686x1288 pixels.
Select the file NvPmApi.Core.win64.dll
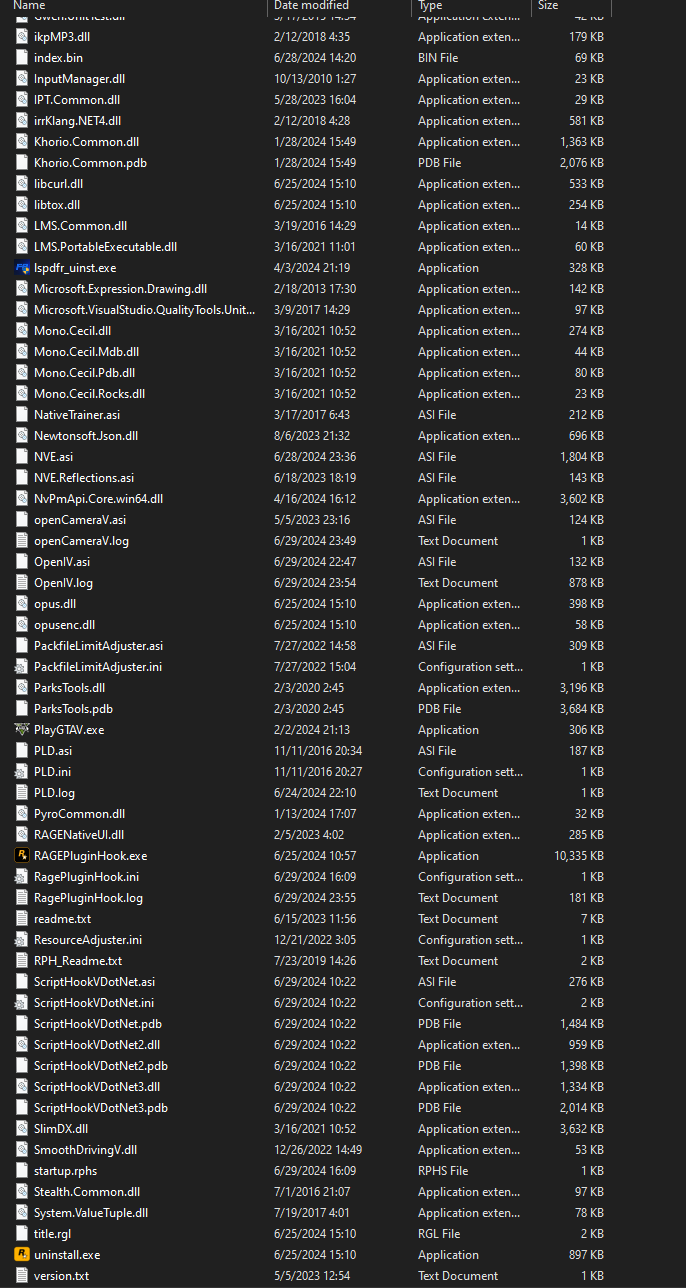tap(99, 499)
